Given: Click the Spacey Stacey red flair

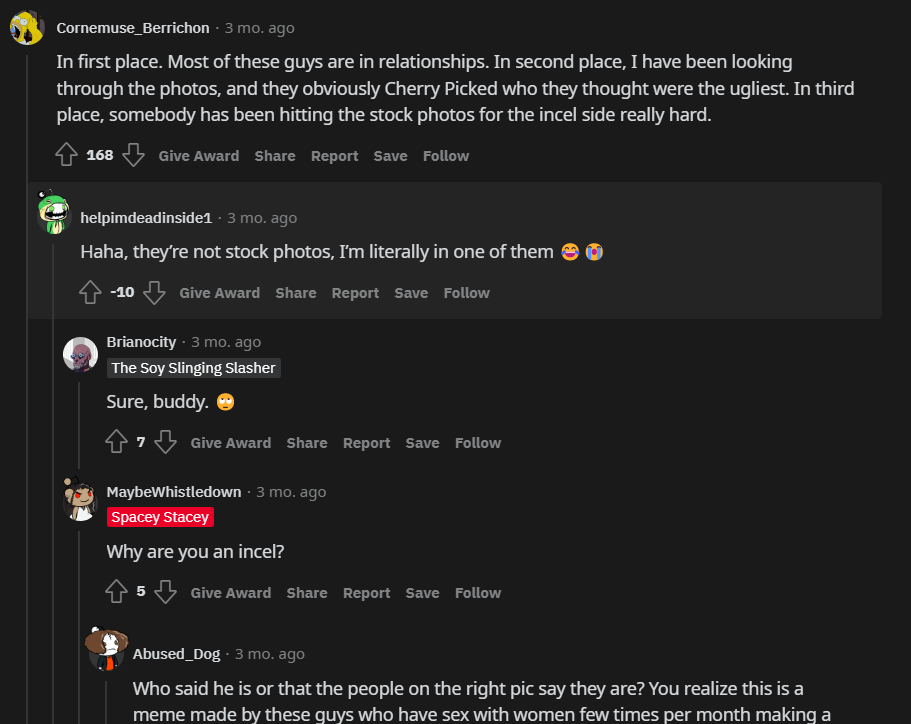Looking at the screenshot, I should click(x=160, y=517).
